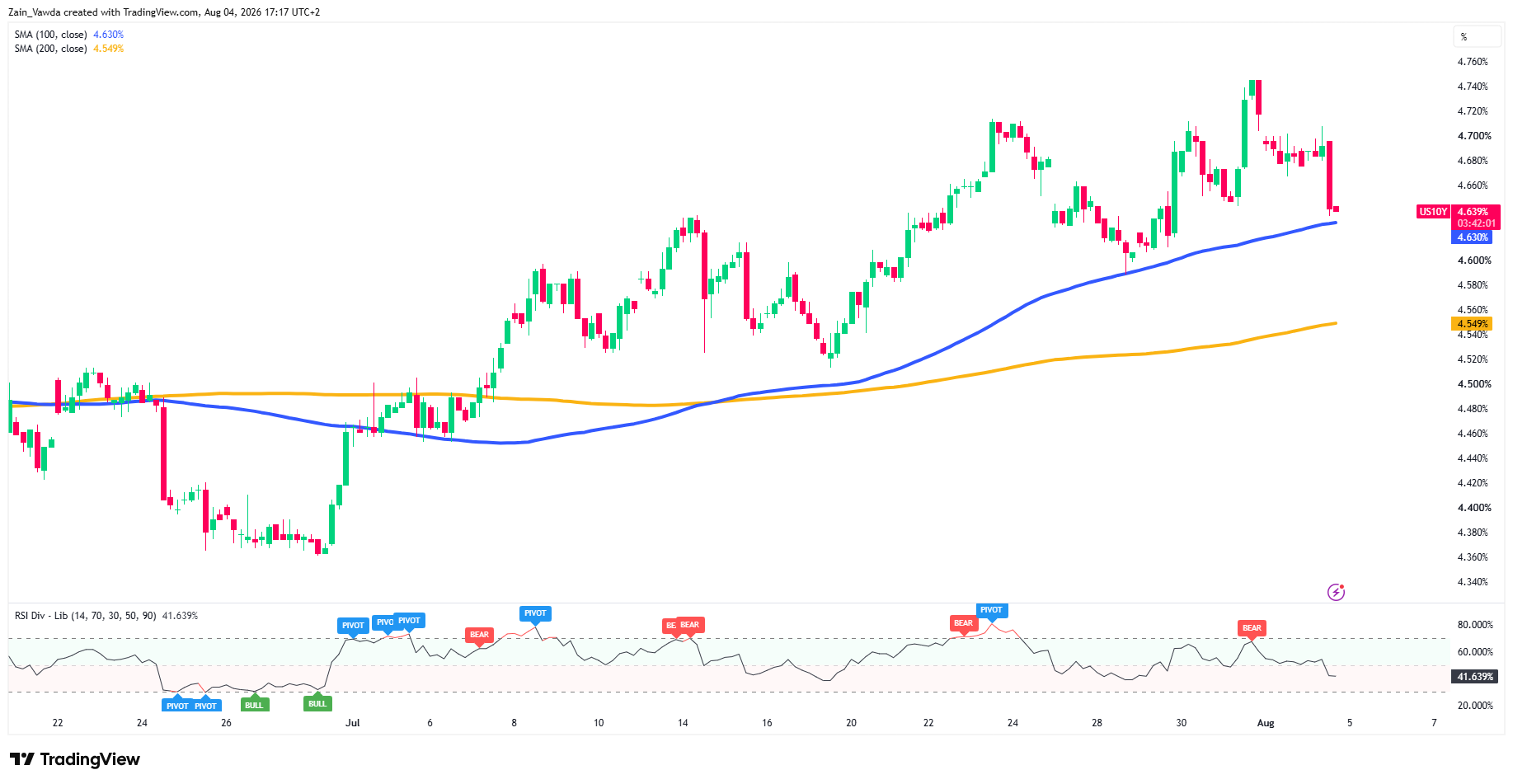This screenshot has height=784, width=1513.
Task: Click the Aug label on the date axis
Action: [1266, 723]
